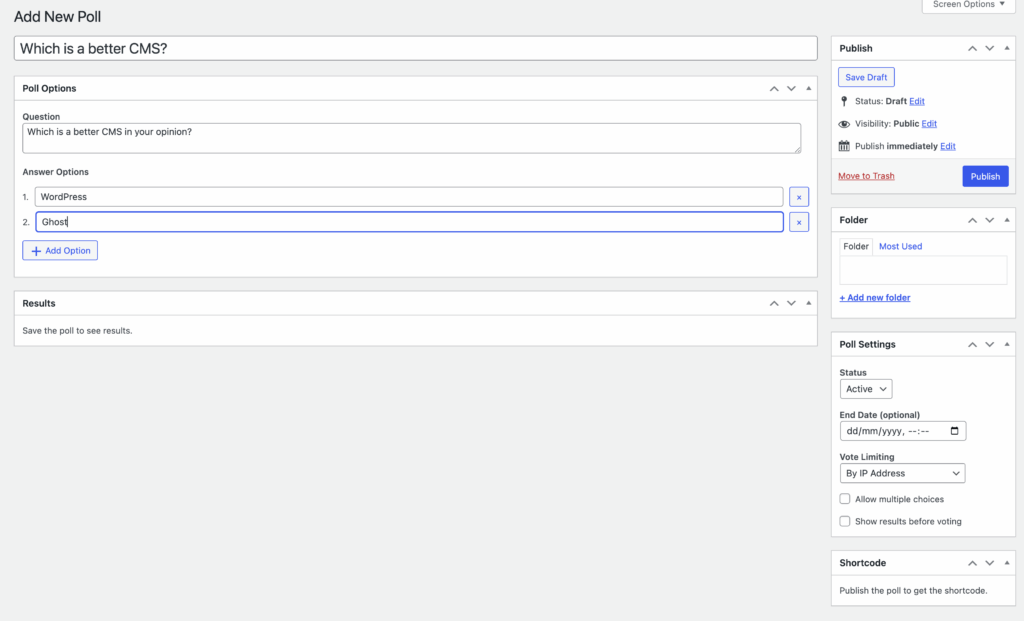Click the Add Option button
1024x621 pixels.
[60, 250]
